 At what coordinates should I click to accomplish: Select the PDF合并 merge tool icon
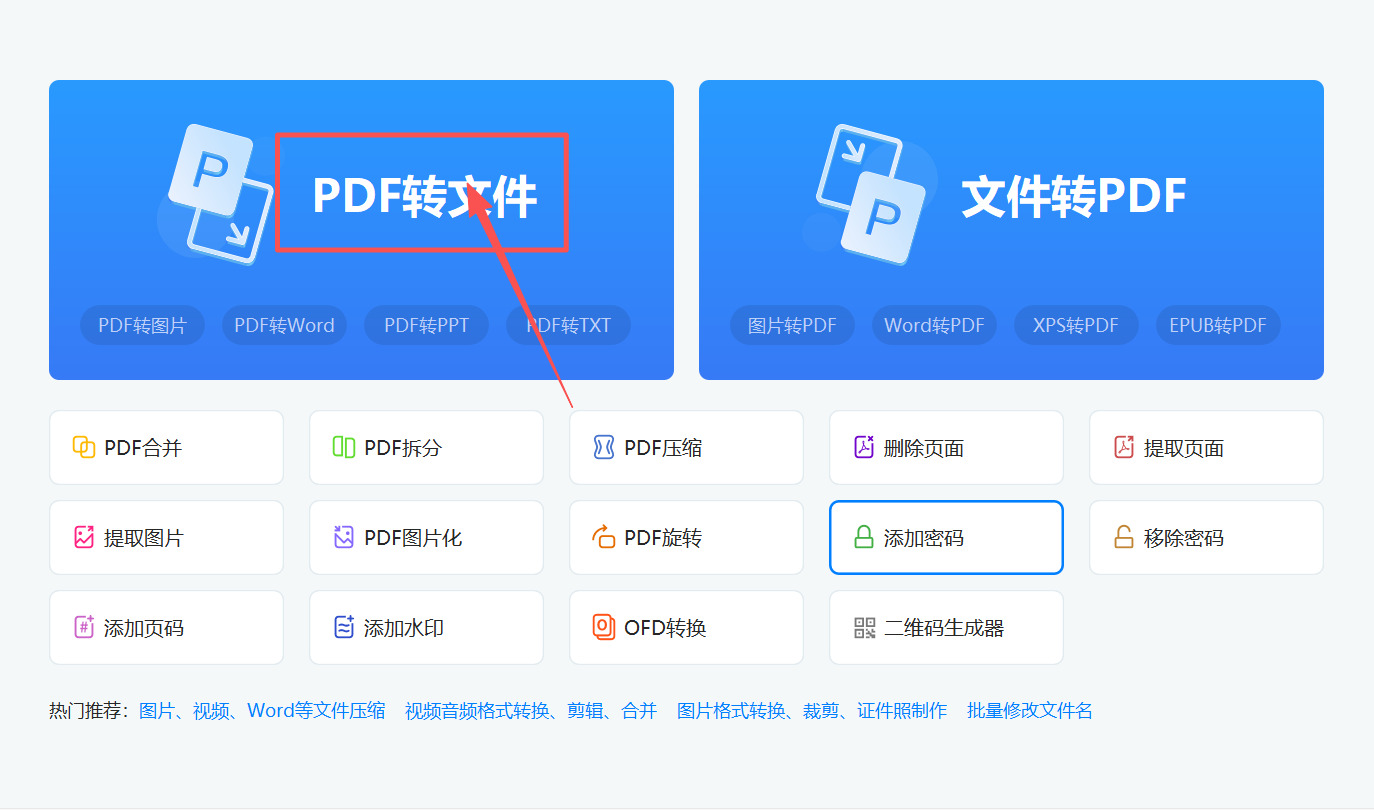pos(84,447)
